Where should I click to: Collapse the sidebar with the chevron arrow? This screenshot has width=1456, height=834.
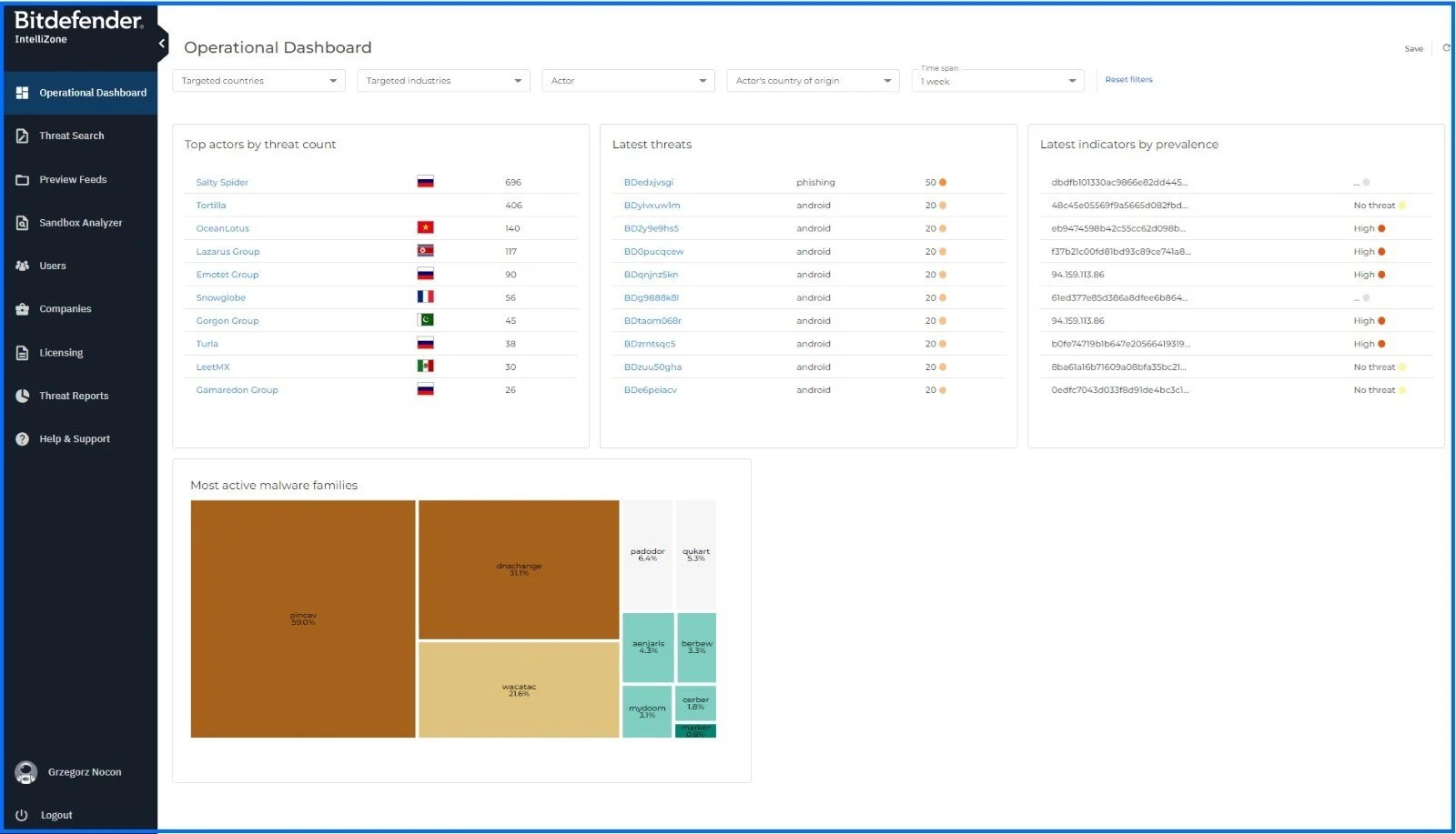click(x=162, y=43)
